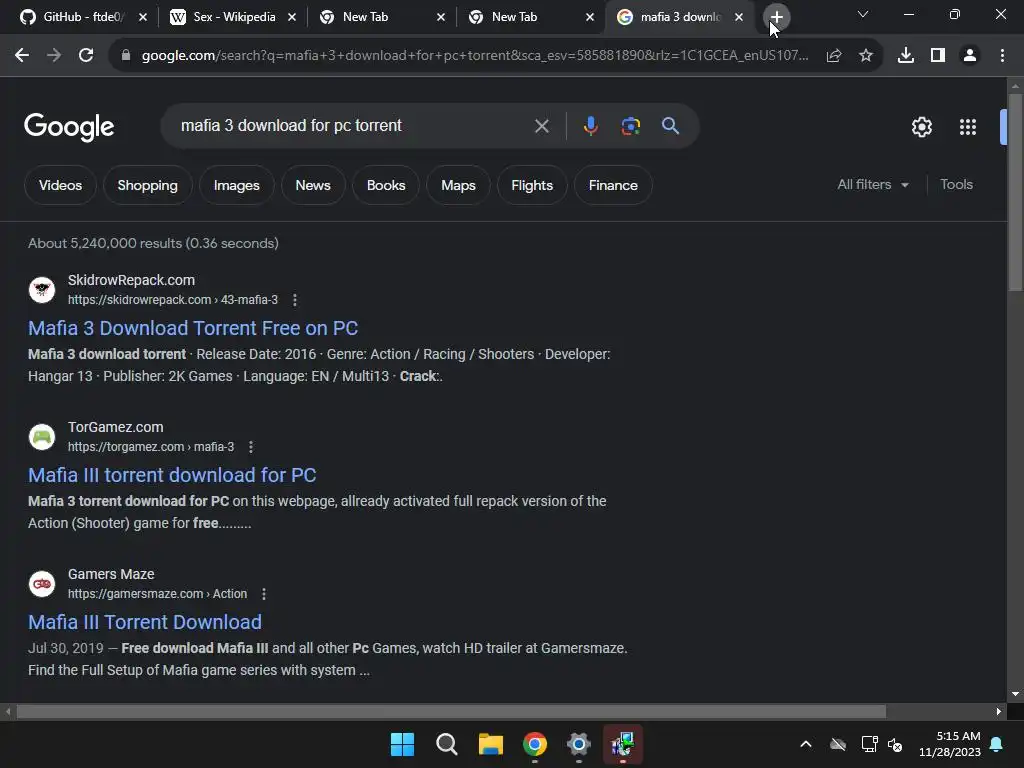Open File Explorer from taskbar
This screenshot has height=768, width=1024.
[x=490, y=744]
